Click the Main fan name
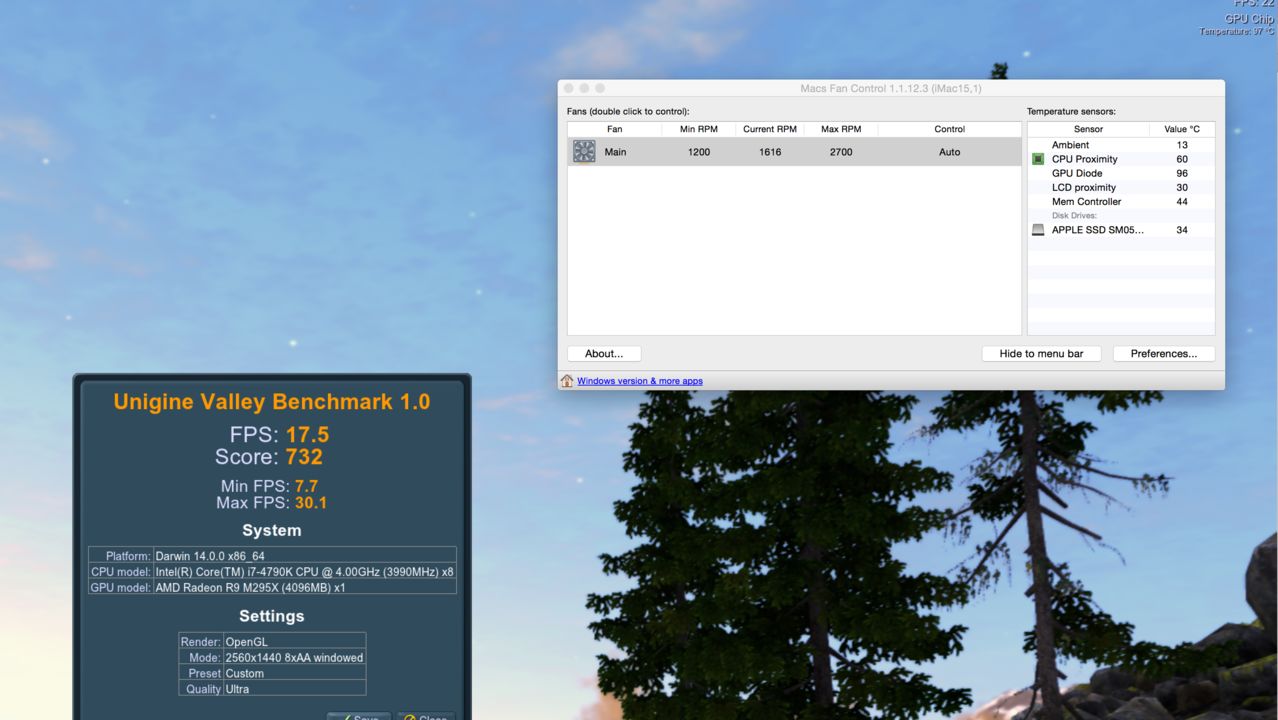The image size is (1278, 720). [x=615, y=152]
